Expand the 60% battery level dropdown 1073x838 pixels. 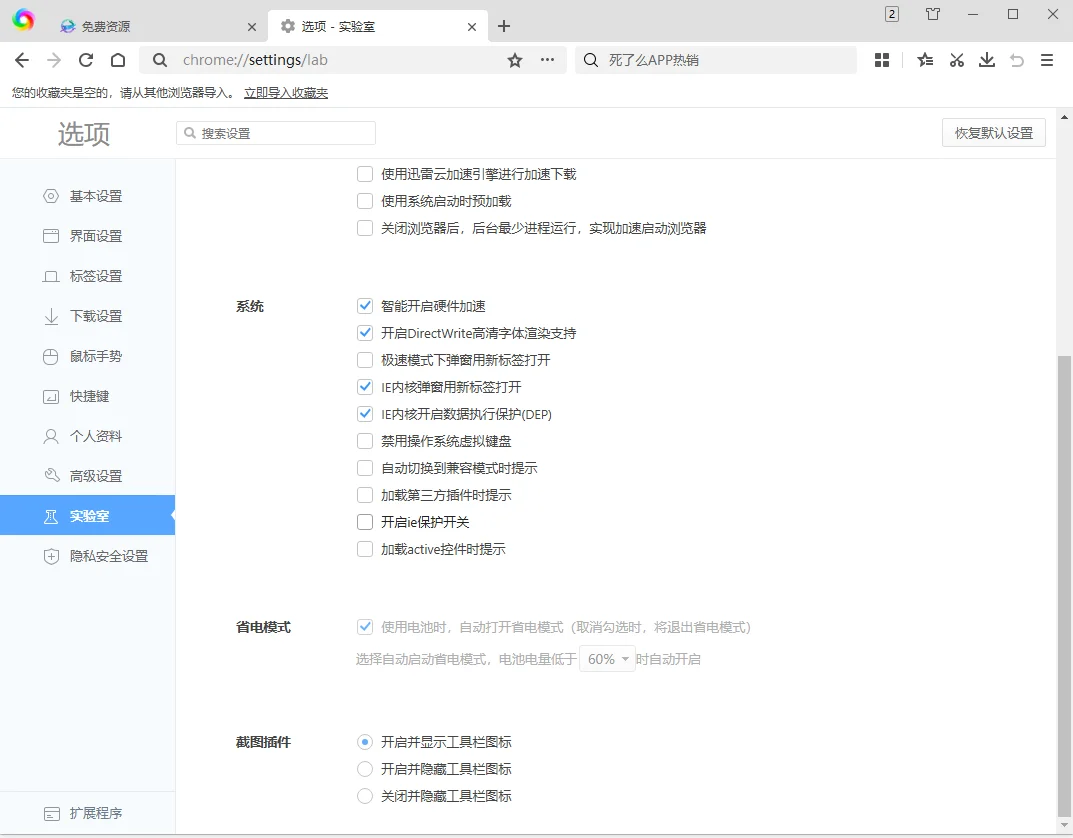pos(608,659)
